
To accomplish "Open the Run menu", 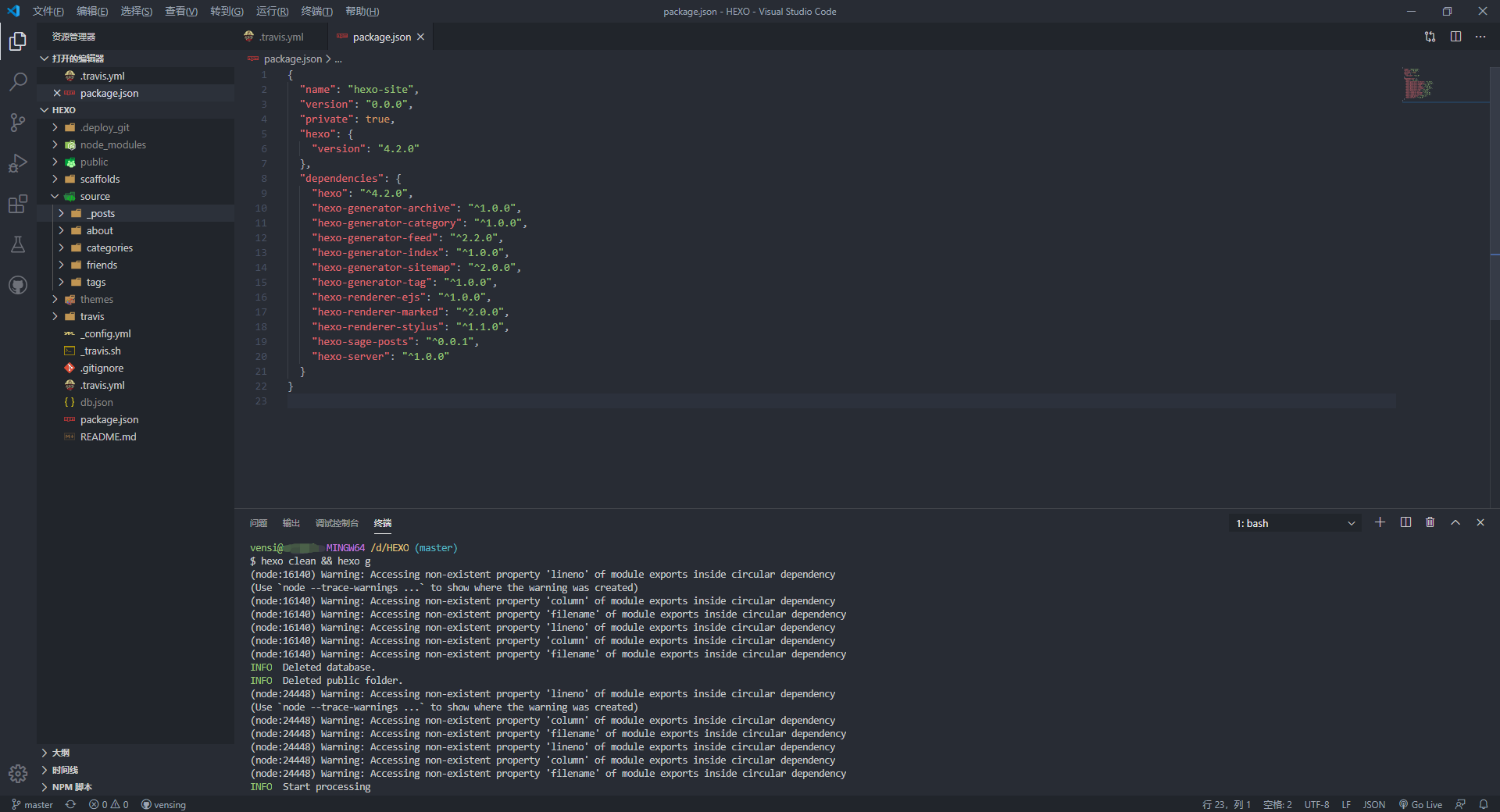I will tap(272, 11).
